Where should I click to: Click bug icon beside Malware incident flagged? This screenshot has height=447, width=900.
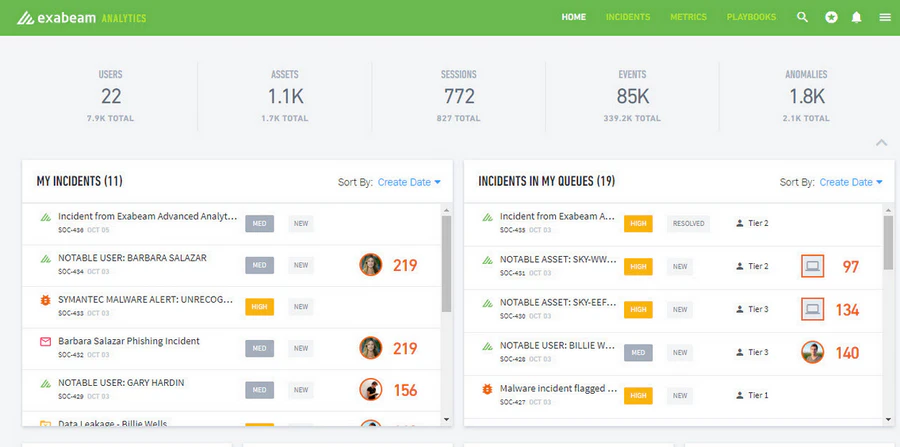487,390
